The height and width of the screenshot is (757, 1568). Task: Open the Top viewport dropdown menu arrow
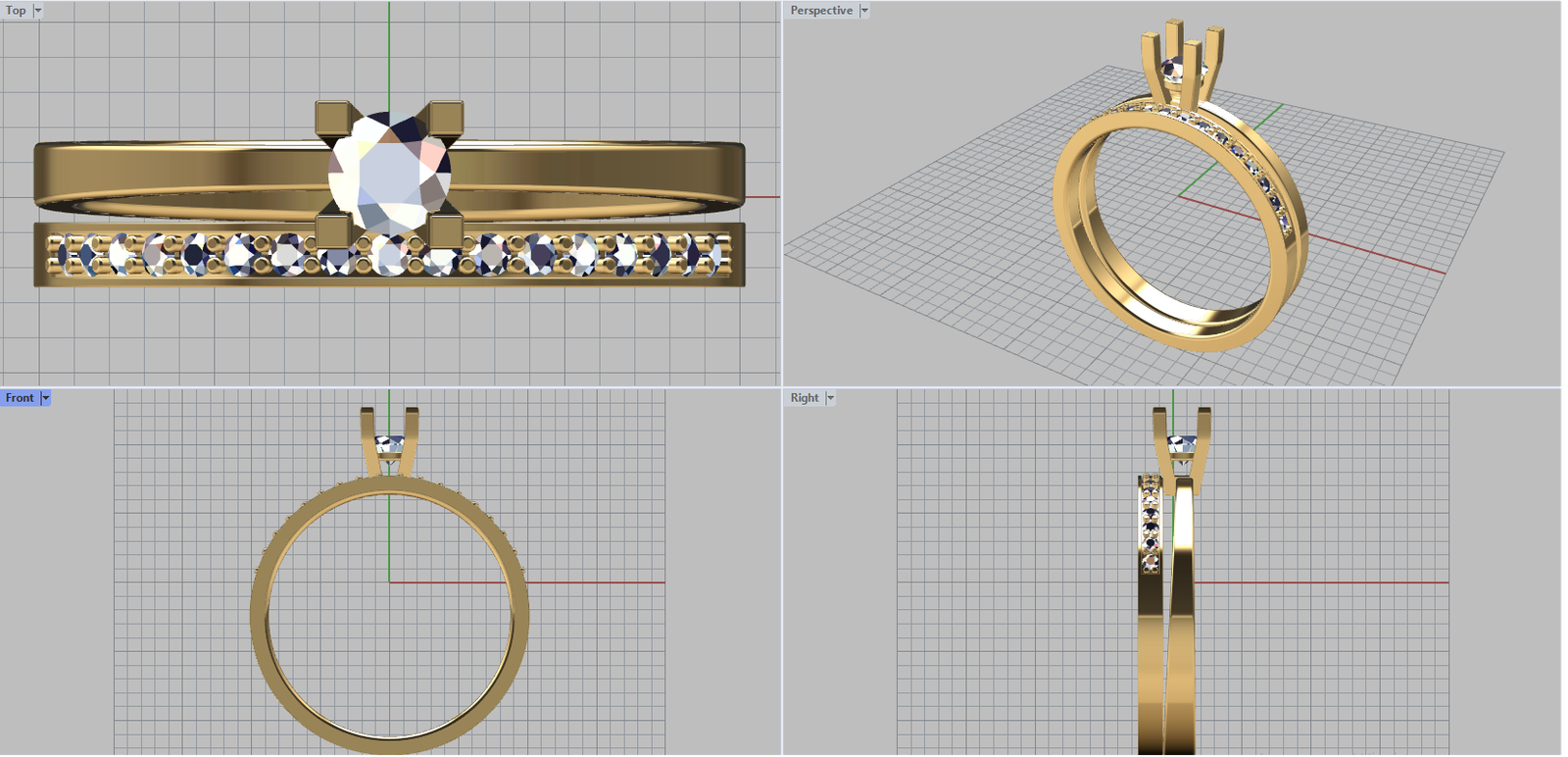[38, 11]
